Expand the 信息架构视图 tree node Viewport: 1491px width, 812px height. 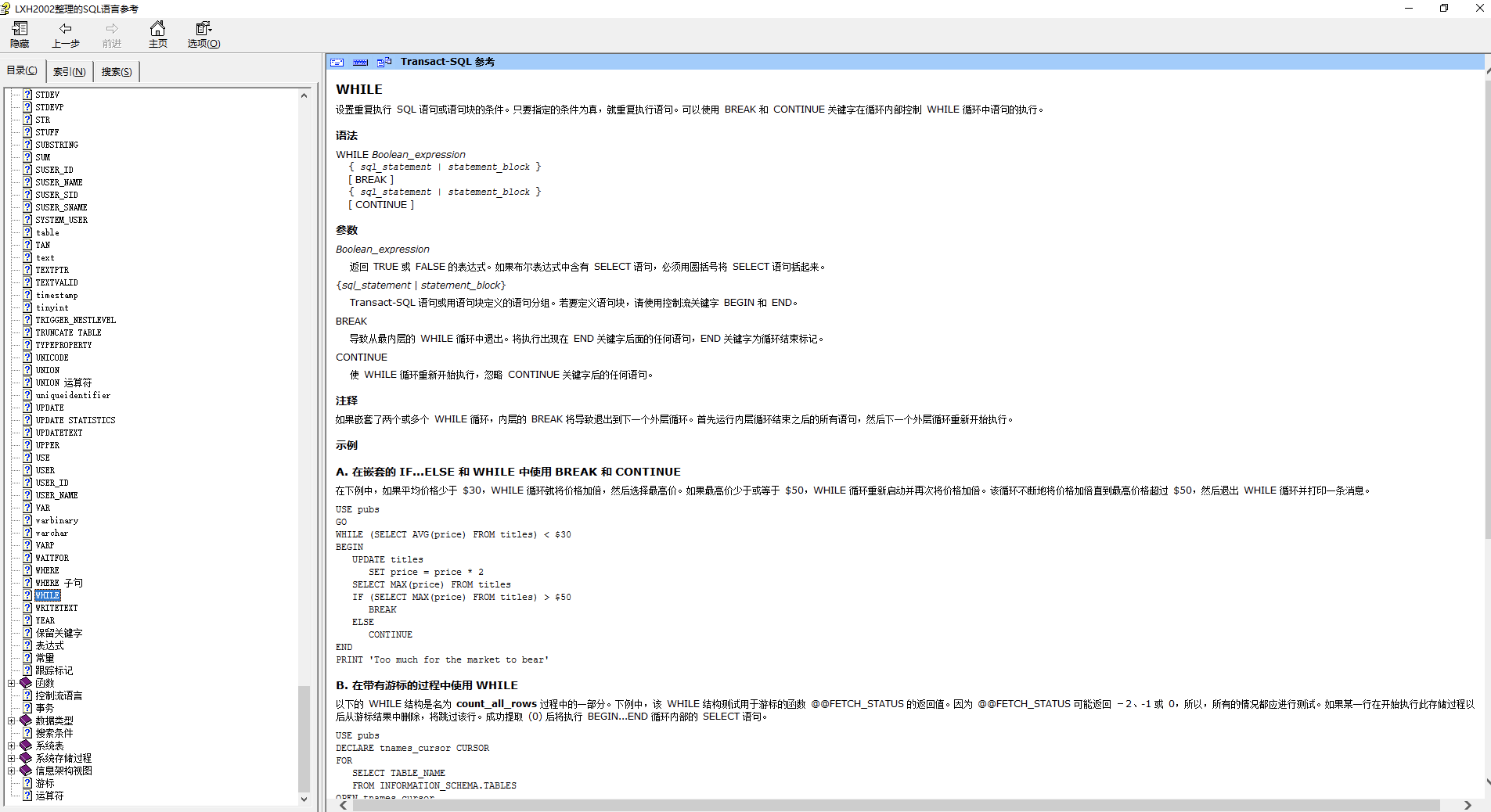pos(12,771)
